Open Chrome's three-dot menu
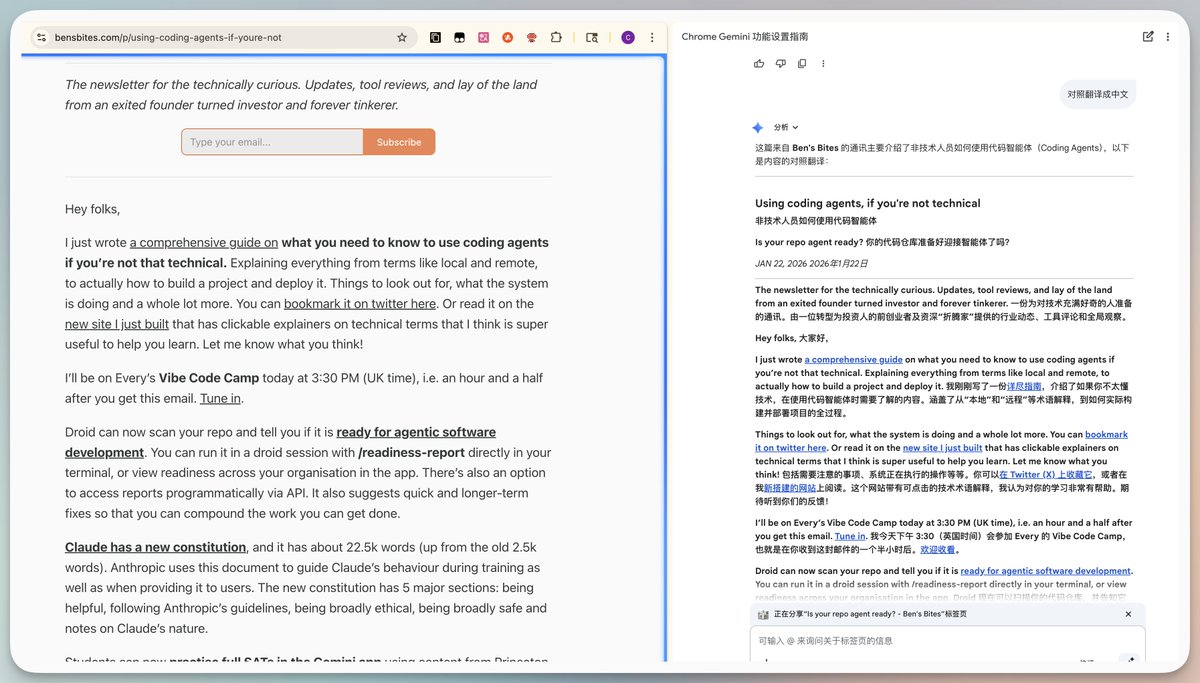The height and width of the screenshot is (683, 1200). tap(652, 38)
